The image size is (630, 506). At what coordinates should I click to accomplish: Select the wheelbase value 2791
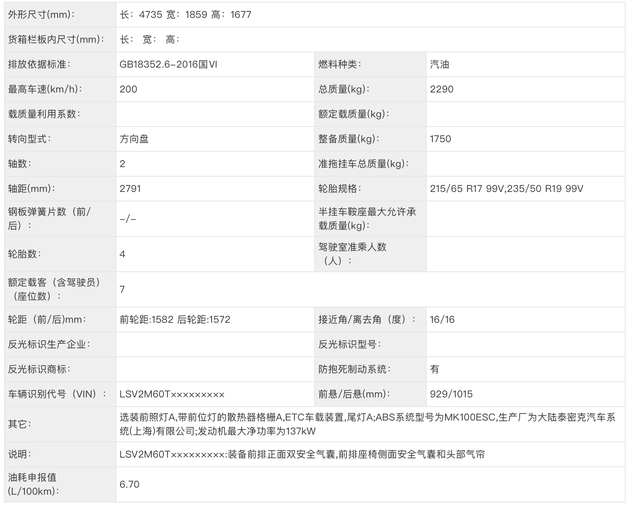coord(131,187)
